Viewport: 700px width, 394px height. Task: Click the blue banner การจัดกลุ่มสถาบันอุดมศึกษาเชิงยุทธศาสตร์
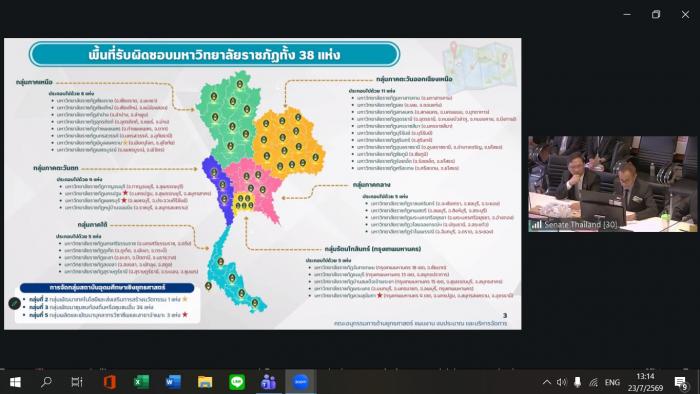pyautogui.click(x=107, y=287)
